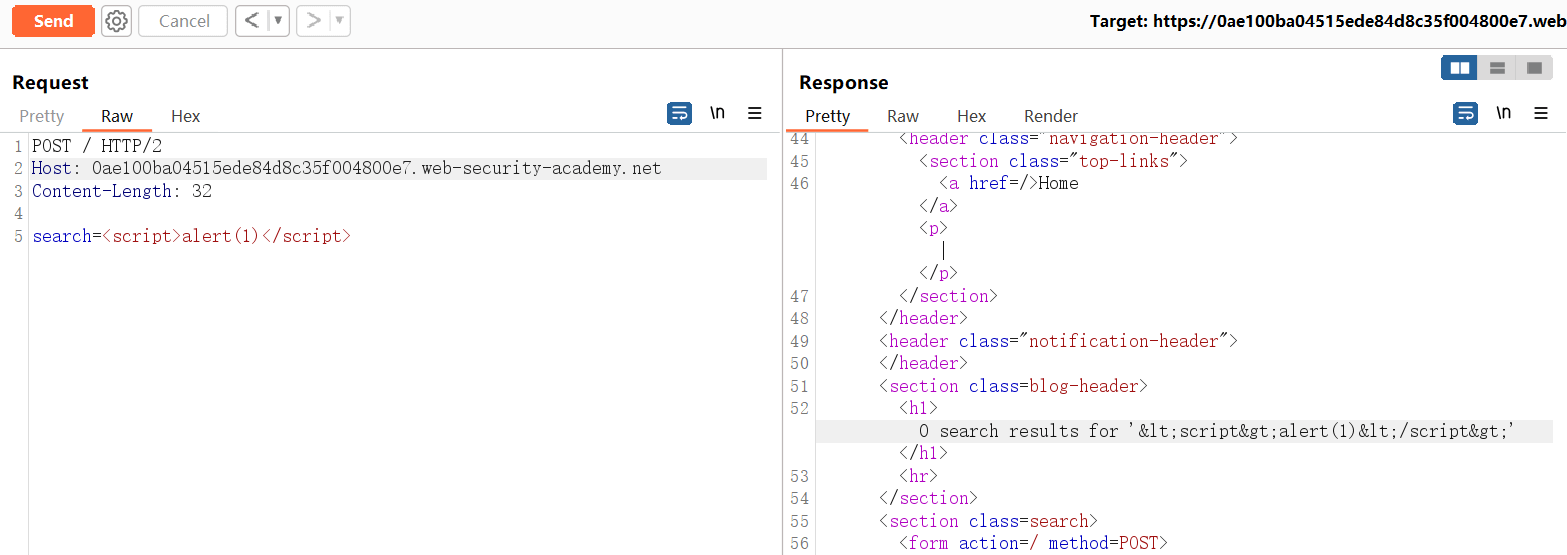Switch Request view to Pretty tab
The width and height of the screenshot is (1567, 555).
[42, 116]
